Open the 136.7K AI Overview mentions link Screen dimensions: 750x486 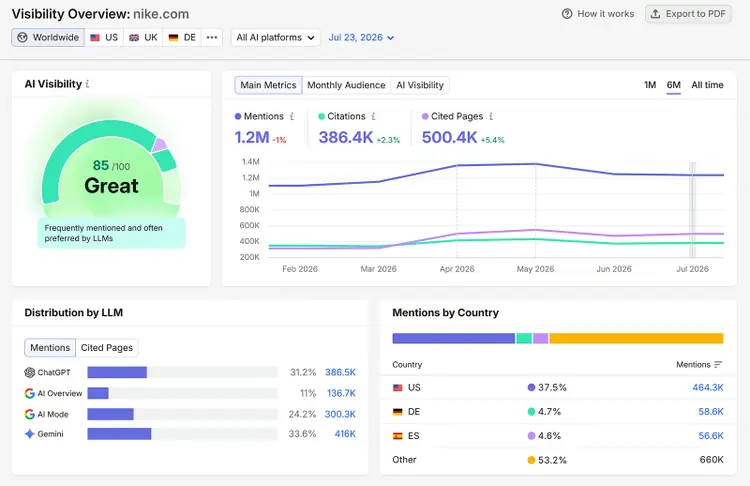pyautogui.click(x=342, y=393)
